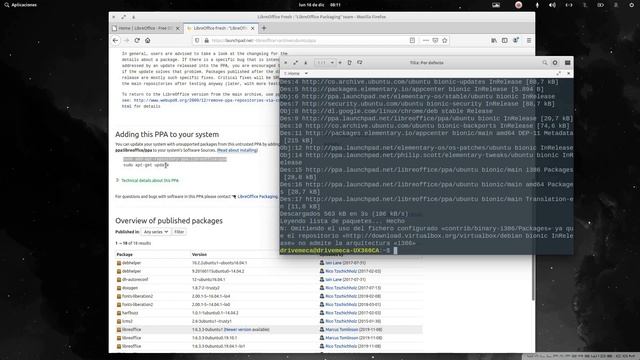Close the Home LibreOffice tab

coord(178,28)
